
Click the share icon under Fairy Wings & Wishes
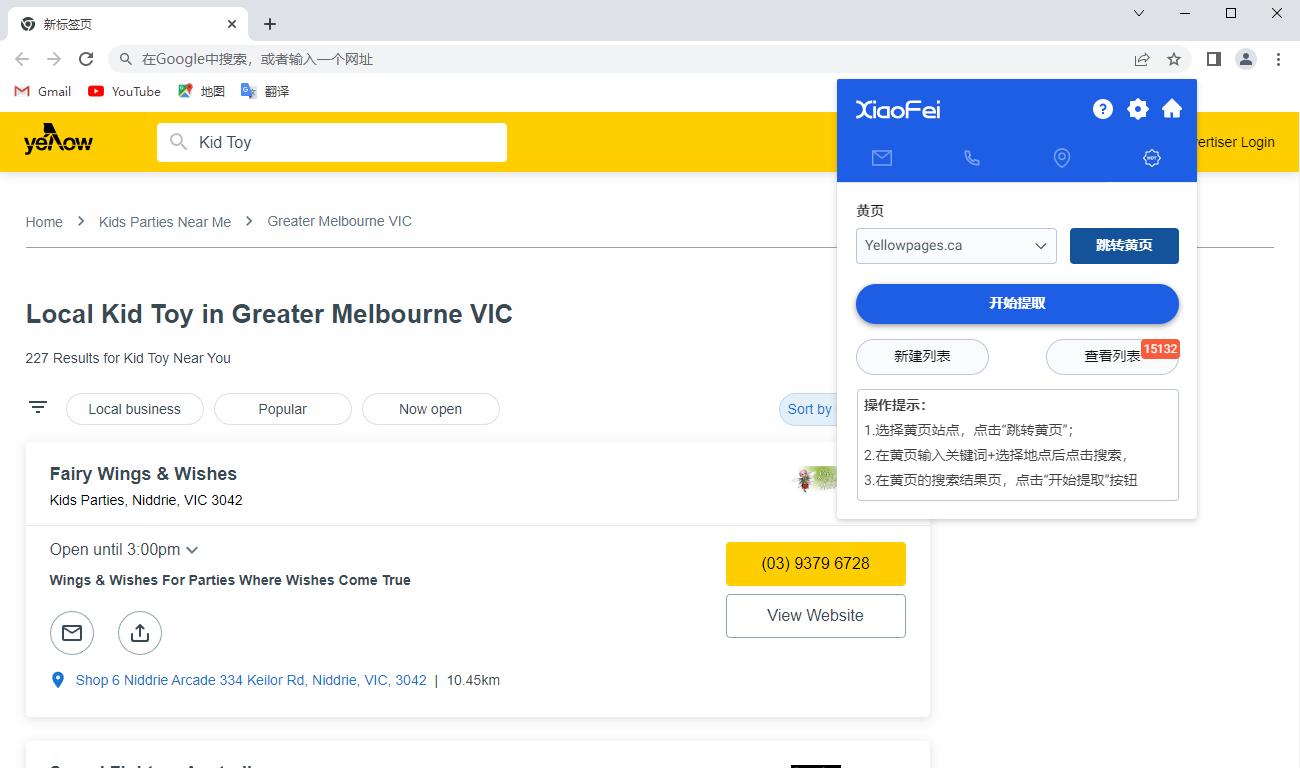(x=139, y=632)
